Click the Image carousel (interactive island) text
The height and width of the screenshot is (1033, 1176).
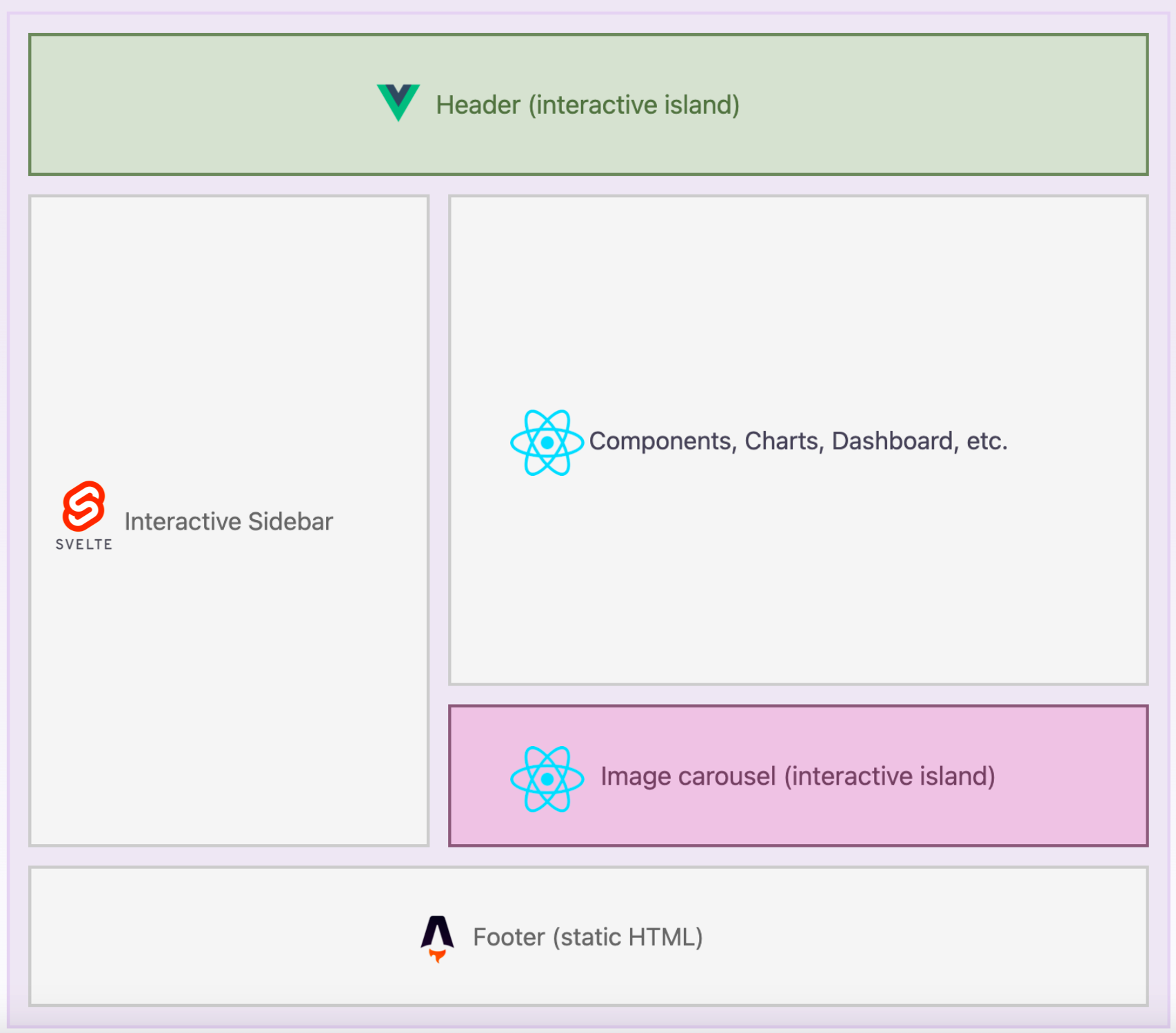click(x=798, y=776)
